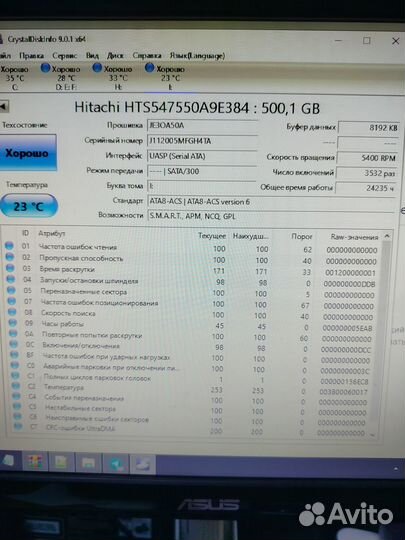The width and height of the screenshot is (405, 540).
Task: Click status icon of attribute 05 Переназначенные сектора
Action: [x=11, y=290]
